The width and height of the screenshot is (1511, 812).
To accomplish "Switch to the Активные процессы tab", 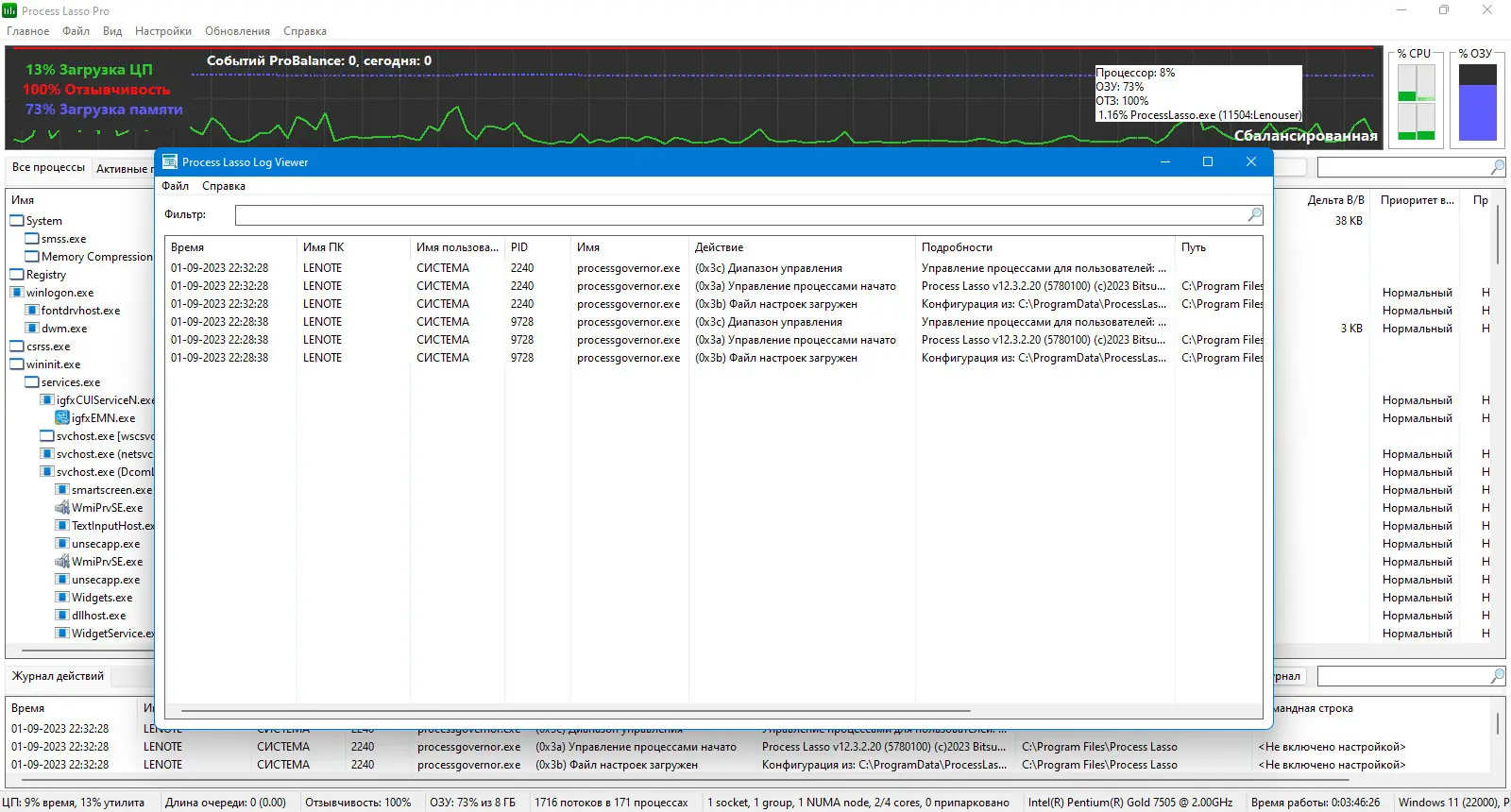I will [124, 169].
